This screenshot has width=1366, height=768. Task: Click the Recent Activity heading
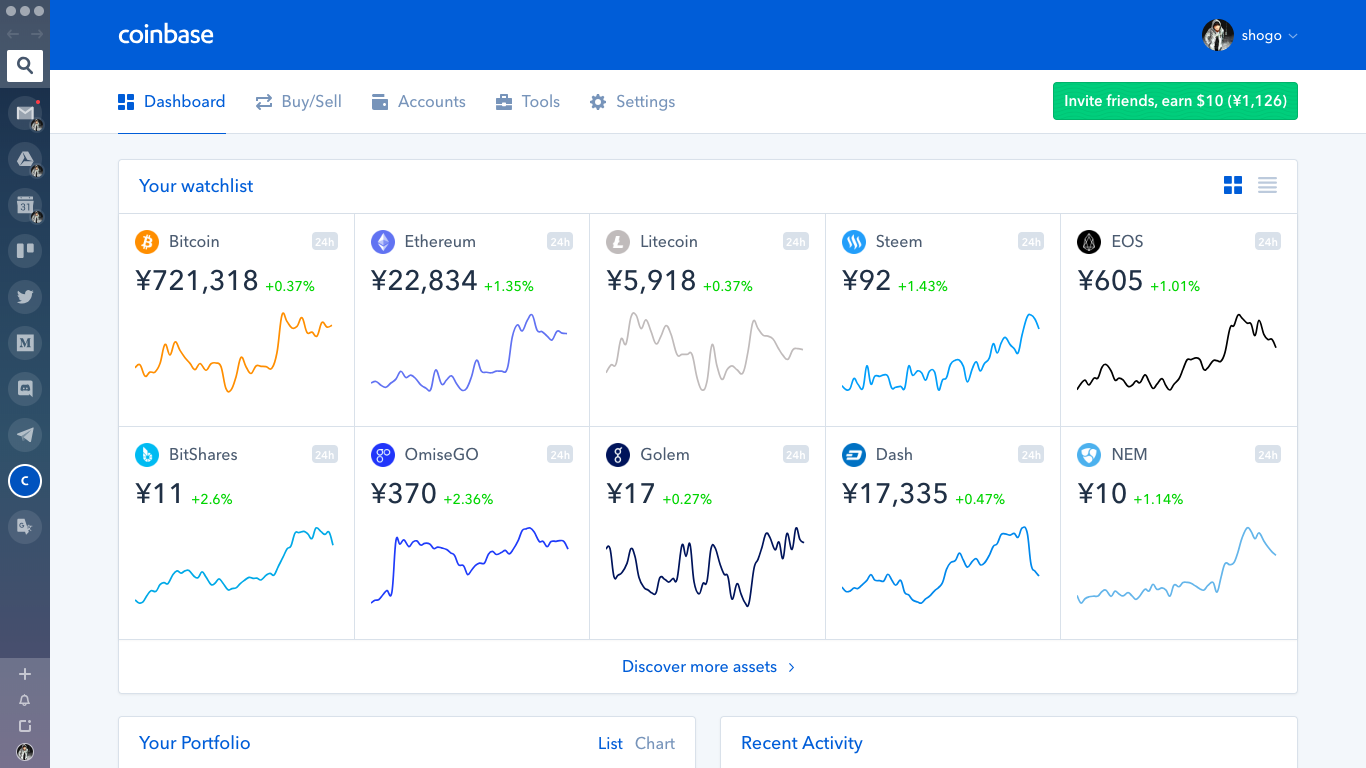(x=801, y=743)
